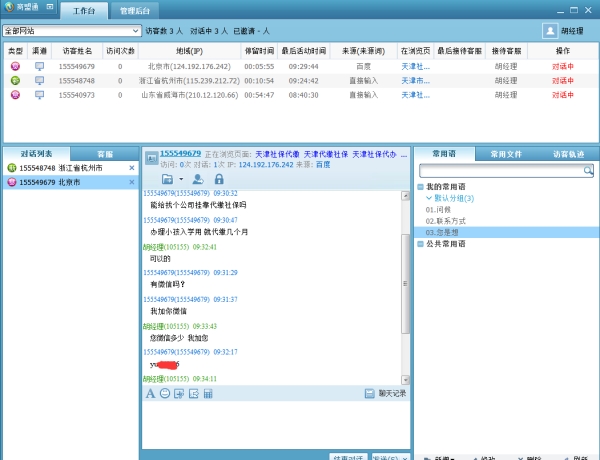Click the magnifier search icon in 常用语 panel
Image resolution: width=600 pixels, height=460 pixels.
pyautogui.click(x=588, y=170)
